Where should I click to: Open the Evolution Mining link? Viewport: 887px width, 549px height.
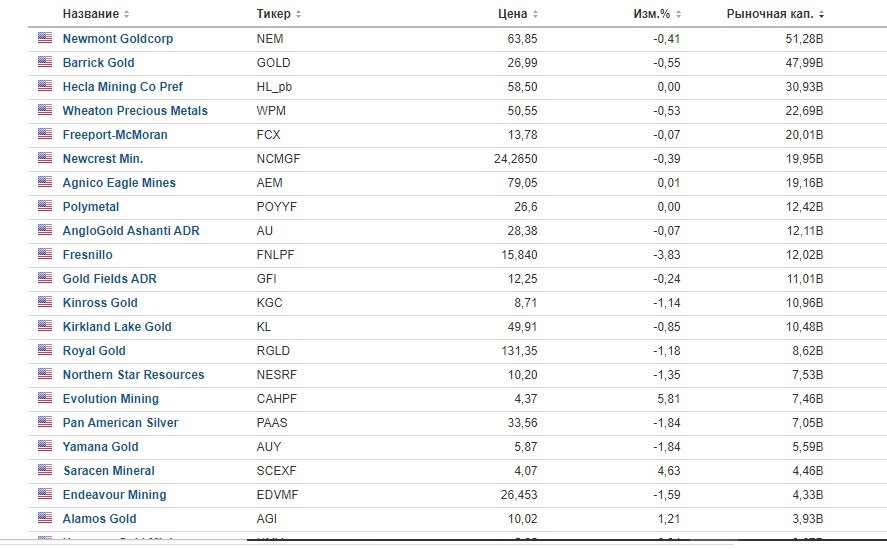[x=111, y=398]
